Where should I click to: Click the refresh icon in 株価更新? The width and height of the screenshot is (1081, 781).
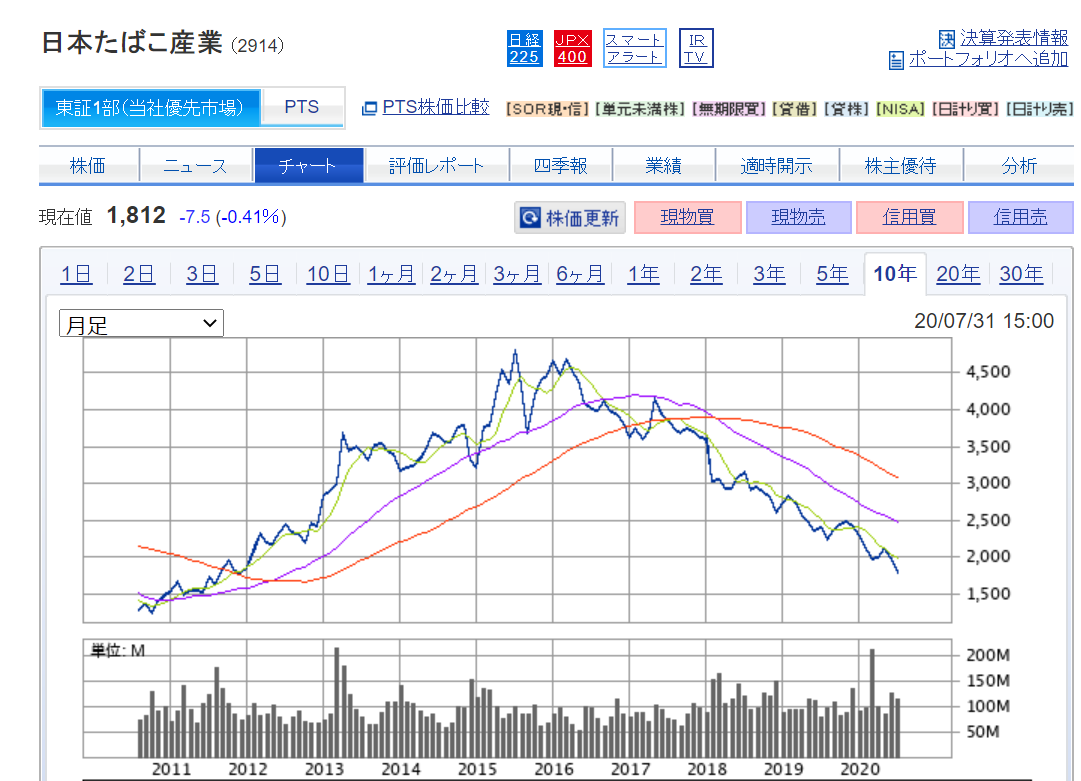529,218
